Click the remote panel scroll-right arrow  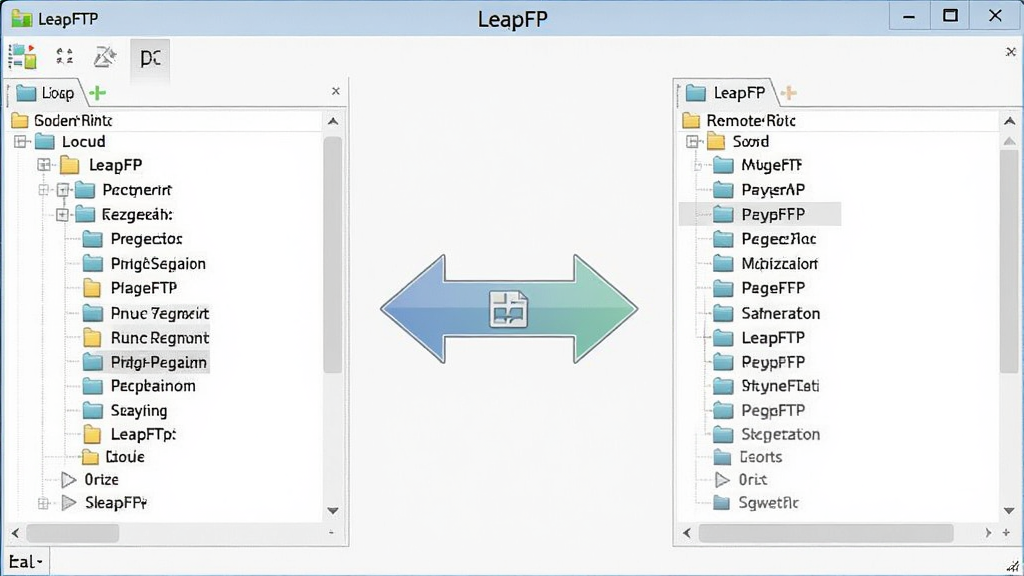(x=988, y=533)
